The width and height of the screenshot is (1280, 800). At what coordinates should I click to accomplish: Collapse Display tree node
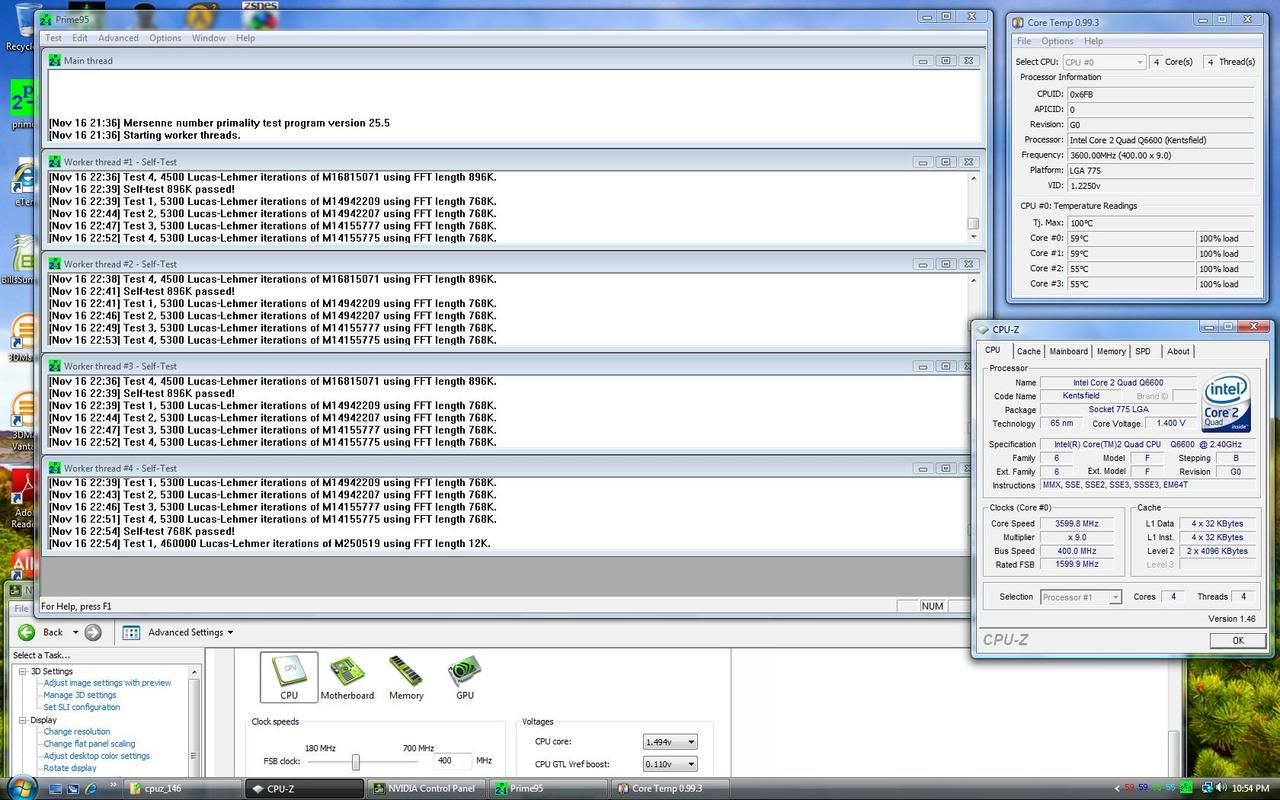22,720
